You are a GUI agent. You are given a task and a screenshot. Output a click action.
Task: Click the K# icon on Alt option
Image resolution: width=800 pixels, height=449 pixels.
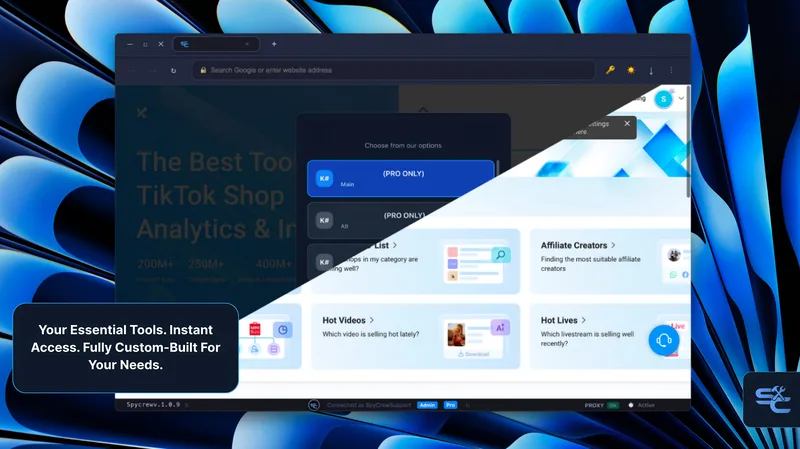324,220
